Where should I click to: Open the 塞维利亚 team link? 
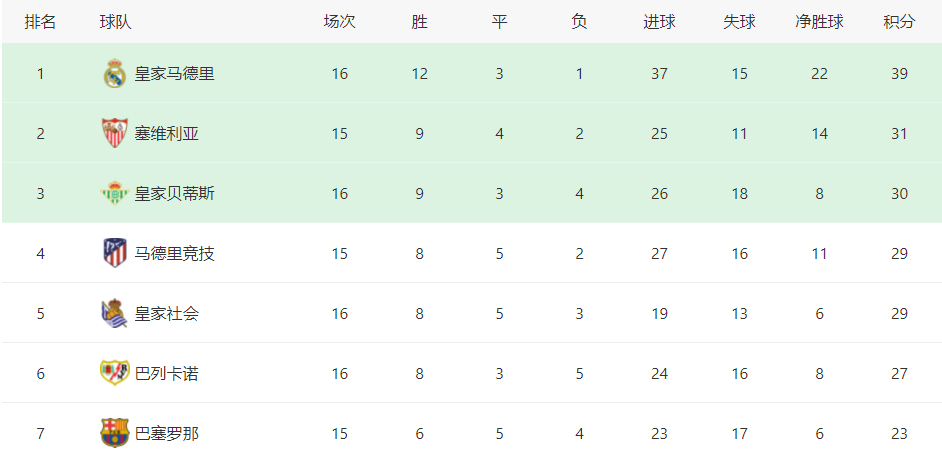[x=166, y=133]
